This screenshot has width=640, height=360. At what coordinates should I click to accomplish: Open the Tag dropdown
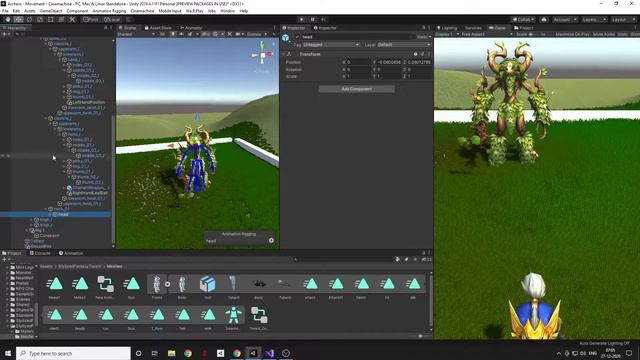point(331,44)
